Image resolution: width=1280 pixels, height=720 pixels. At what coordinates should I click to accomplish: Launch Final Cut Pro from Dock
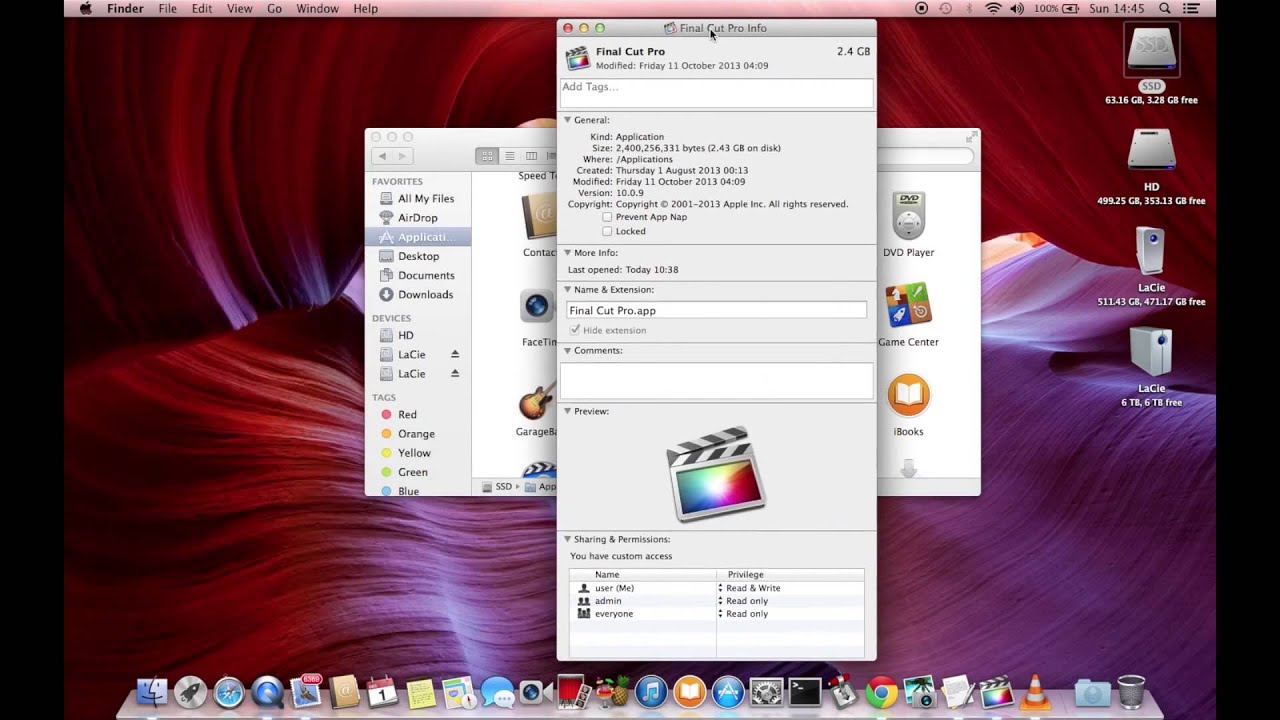pyautogui.click(x=996, y=692)
